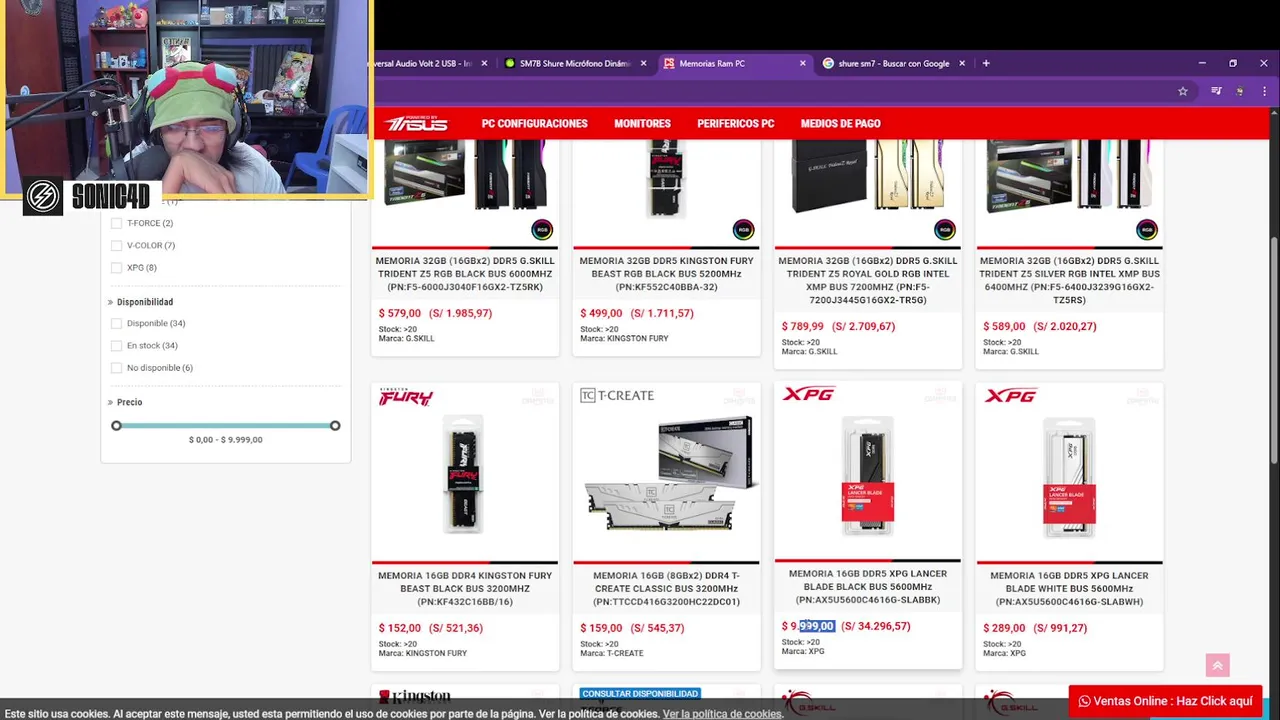The width and height of the screenshot is (1280, 720).
Task: Click XPG logo on Lancer Blade White card
Action: pos(1010,396)
